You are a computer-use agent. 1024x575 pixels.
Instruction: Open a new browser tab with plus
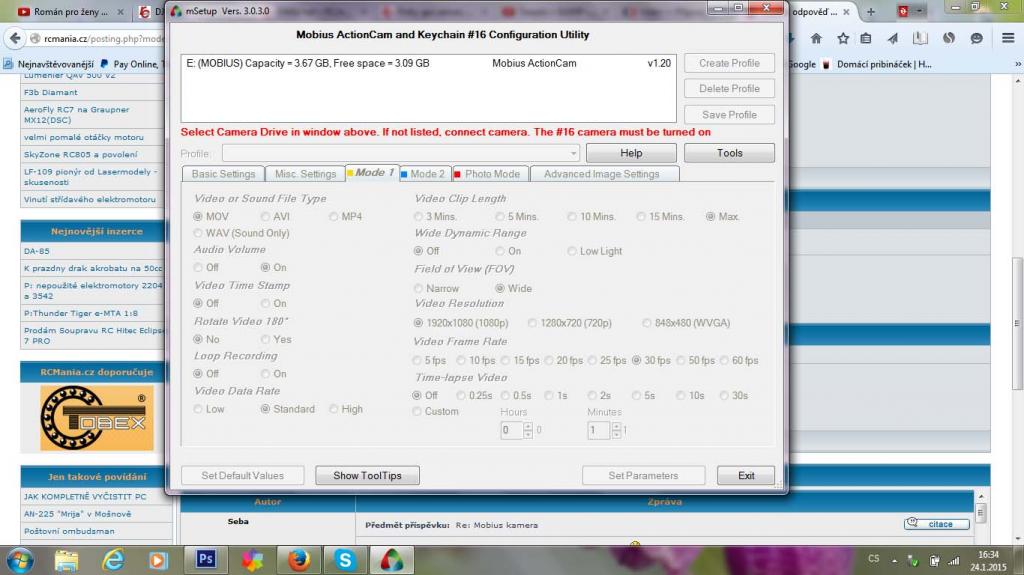[x=871, y=13]
